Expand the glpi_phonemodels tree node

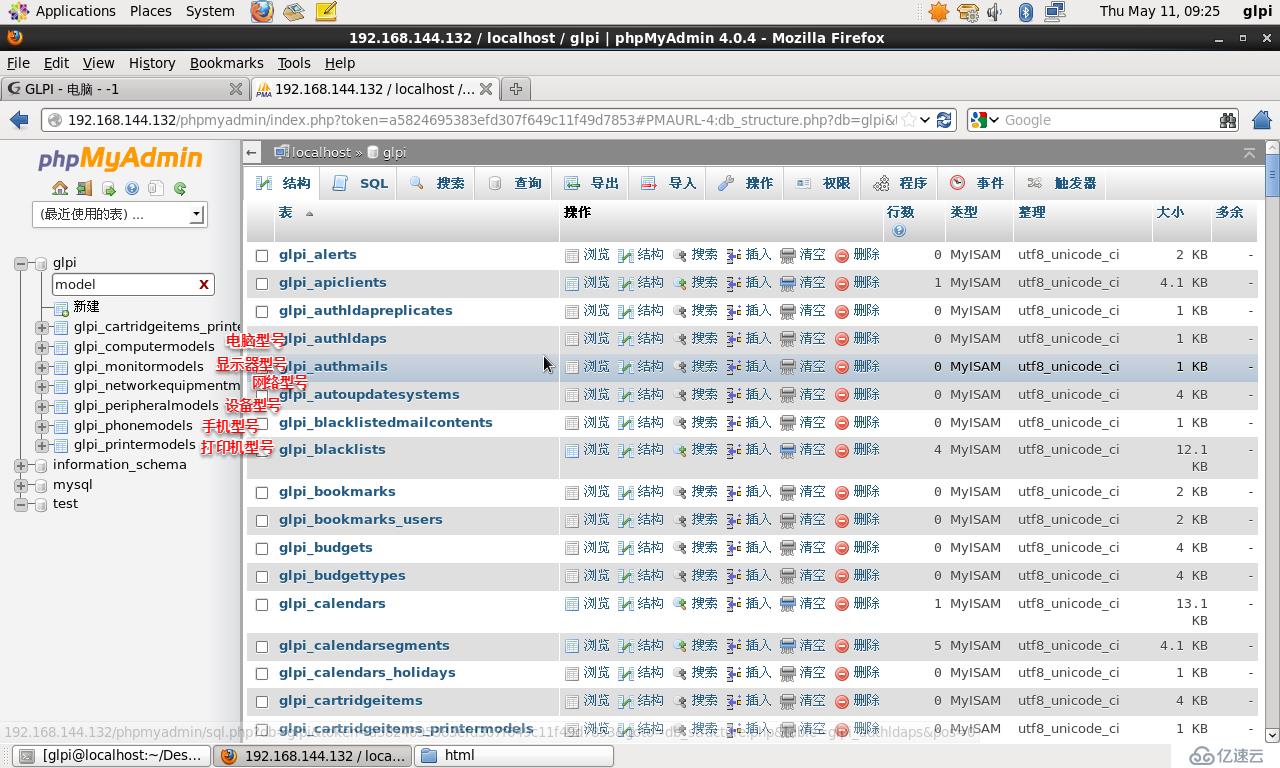tap(41, 426)
